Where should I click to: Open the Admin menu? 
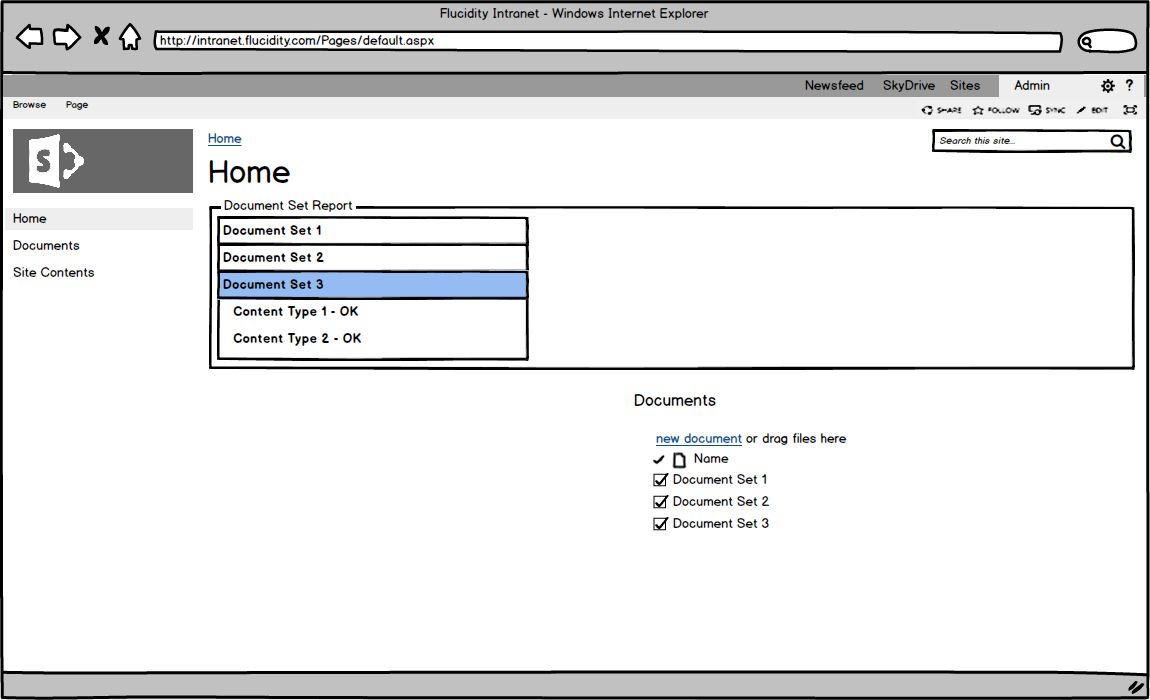pyautogui.click(x=1032, y=85)
